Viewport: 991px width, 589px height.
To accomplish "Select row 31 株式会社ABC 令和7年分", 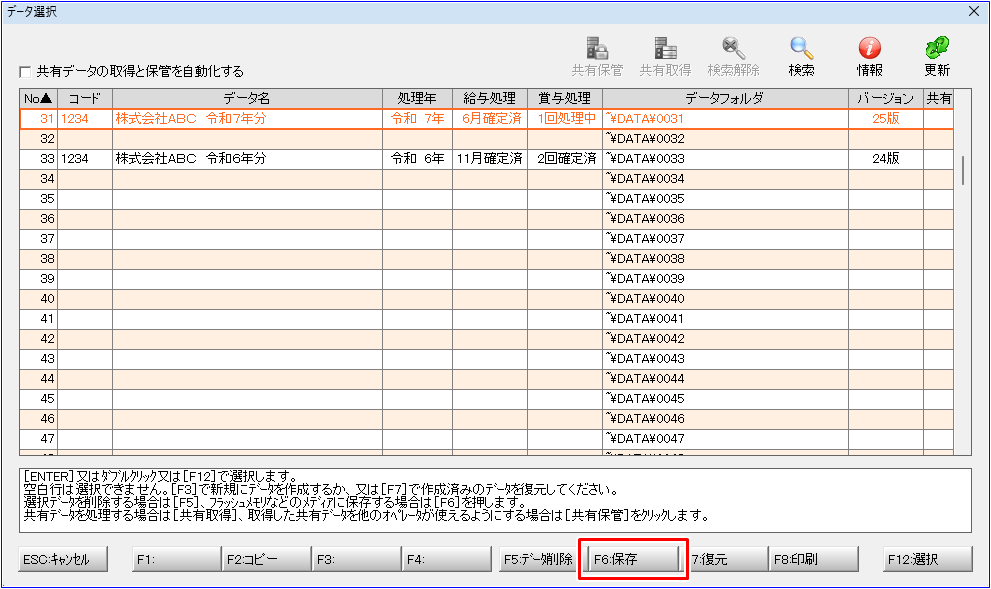I will [247, 118].
